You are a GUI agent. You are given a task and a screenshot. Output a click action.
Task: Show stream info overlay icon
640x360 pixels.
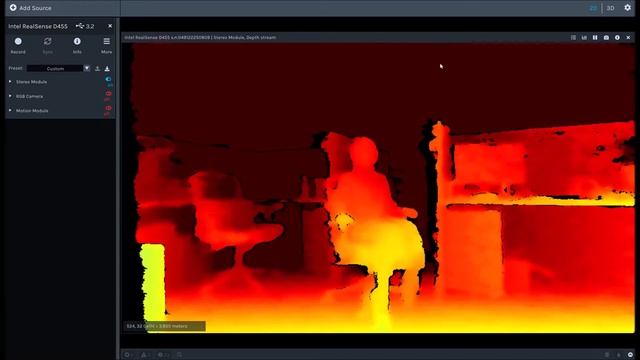tap(617, 37)
